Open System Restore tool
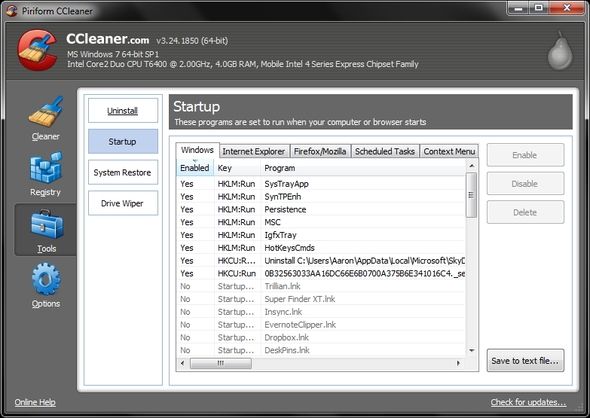 pyautogui.click(x=123, y=172)
